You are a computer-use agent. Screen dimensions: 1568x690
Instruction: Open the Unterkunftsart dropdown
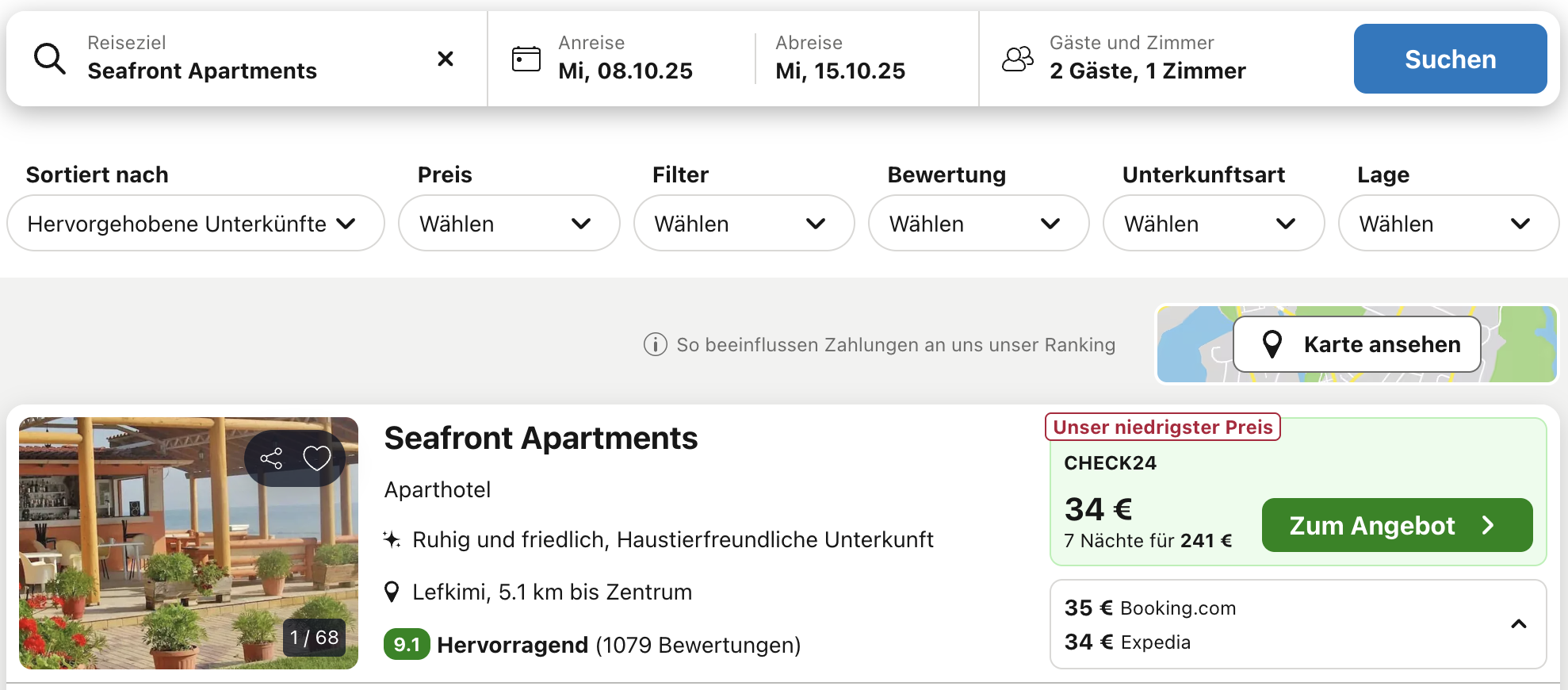[1214, 224]
